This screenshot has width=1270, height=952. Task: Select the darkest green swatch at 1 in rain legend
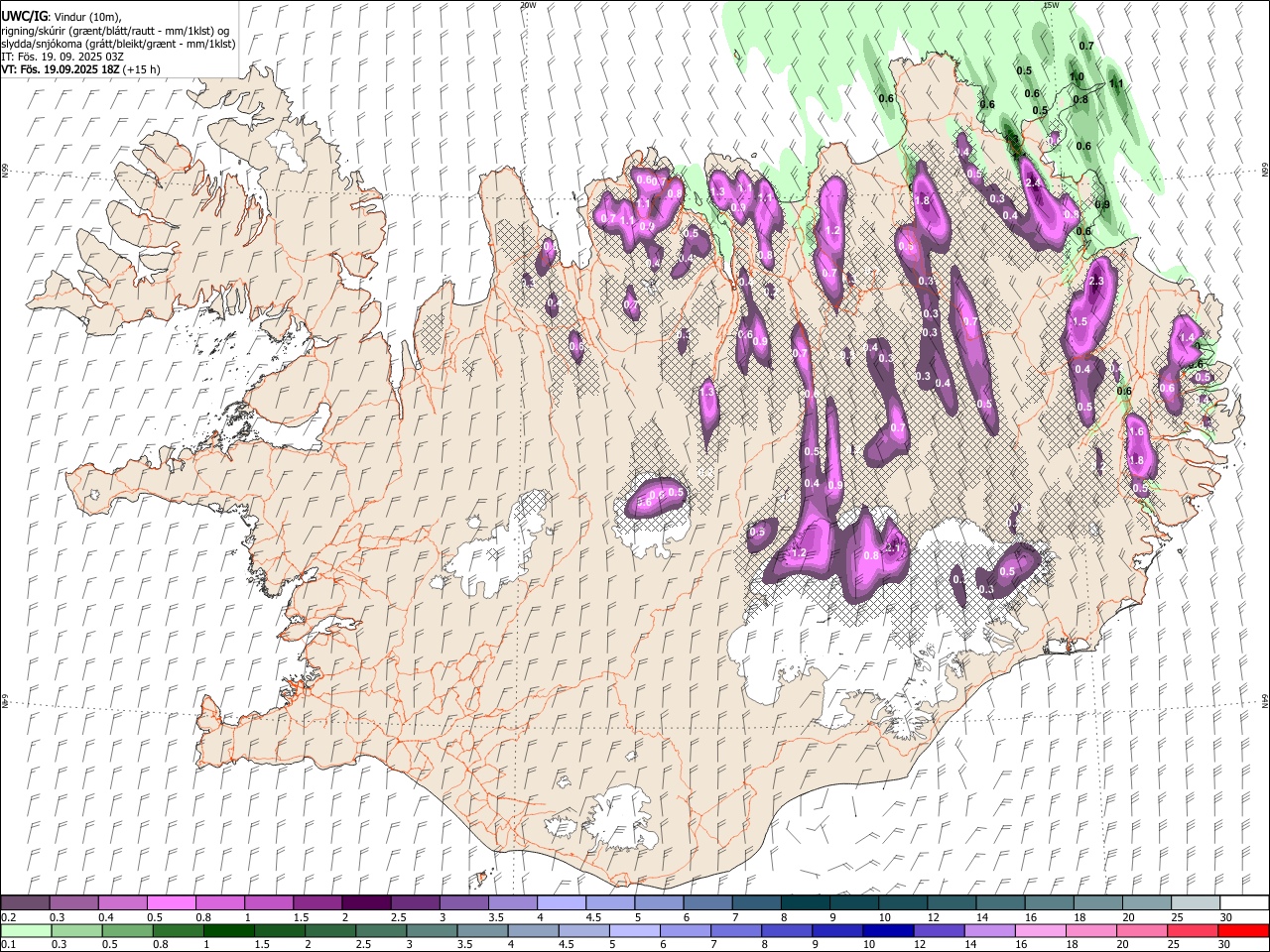point(229,931)
